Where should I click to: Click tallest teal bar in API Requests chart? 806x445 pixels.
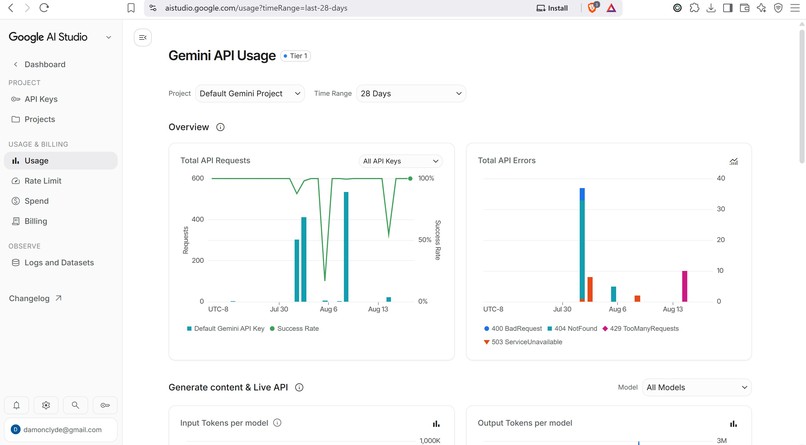[346, 247]
